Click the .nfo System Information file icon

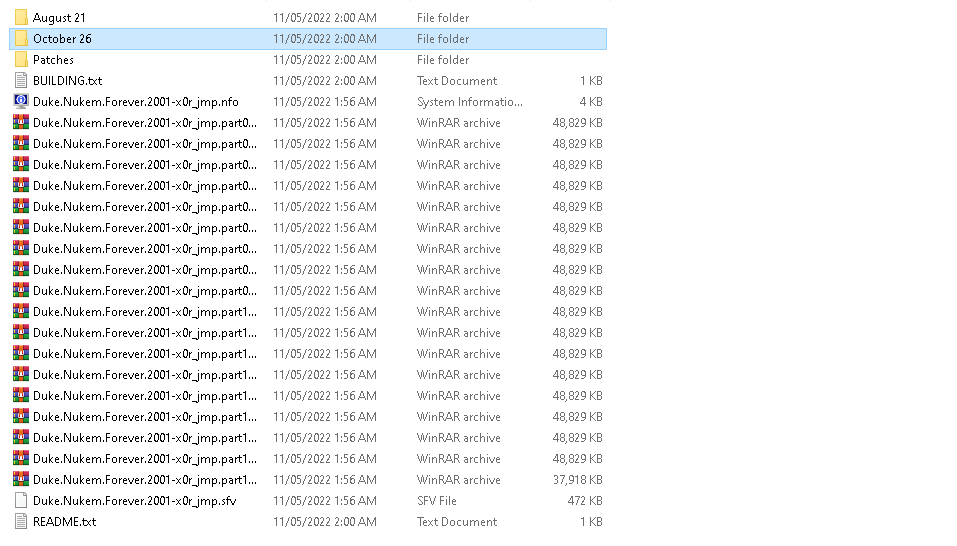21,102
